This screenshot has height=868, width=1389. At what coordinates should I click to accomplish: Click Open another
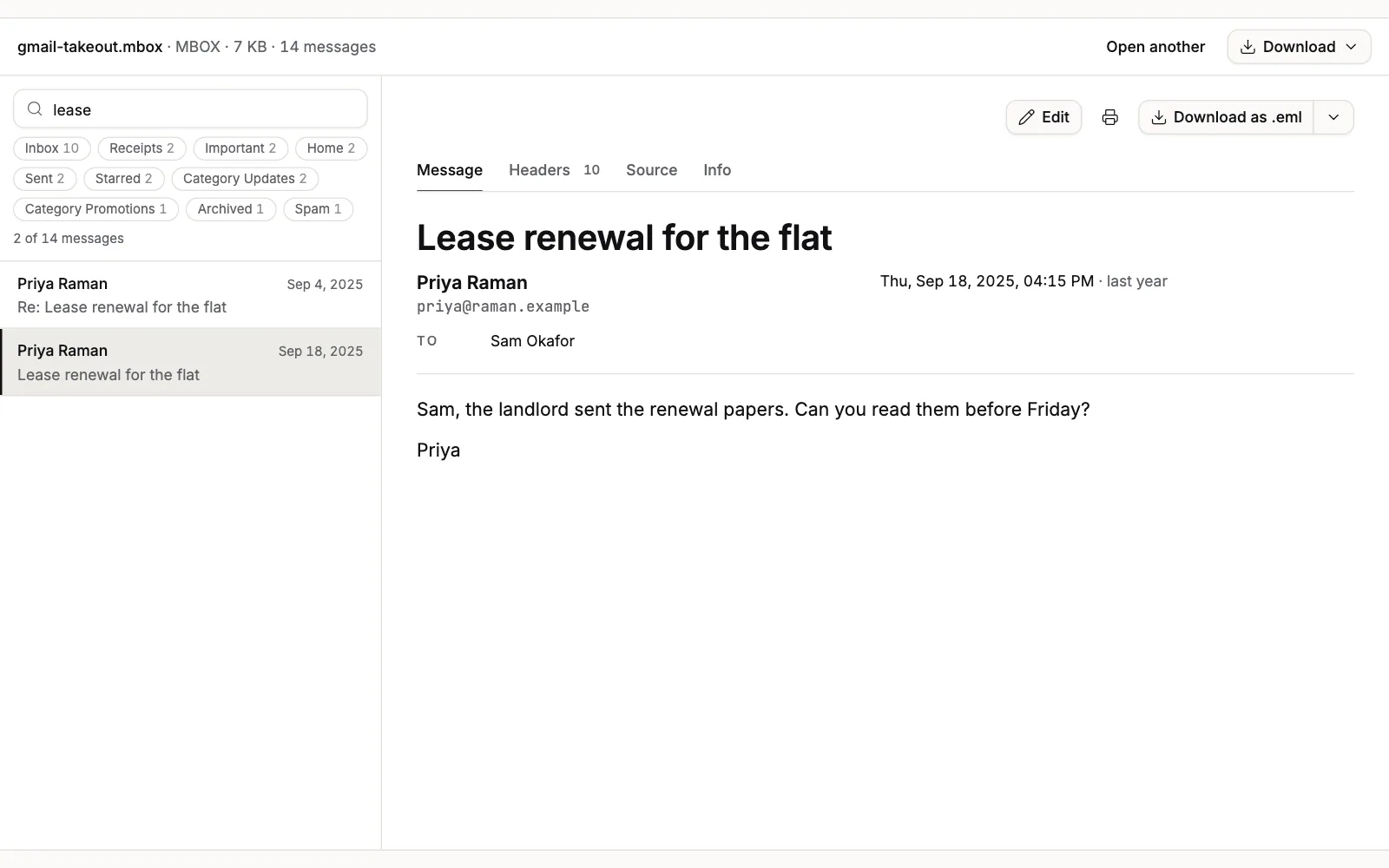(1155, 47)
